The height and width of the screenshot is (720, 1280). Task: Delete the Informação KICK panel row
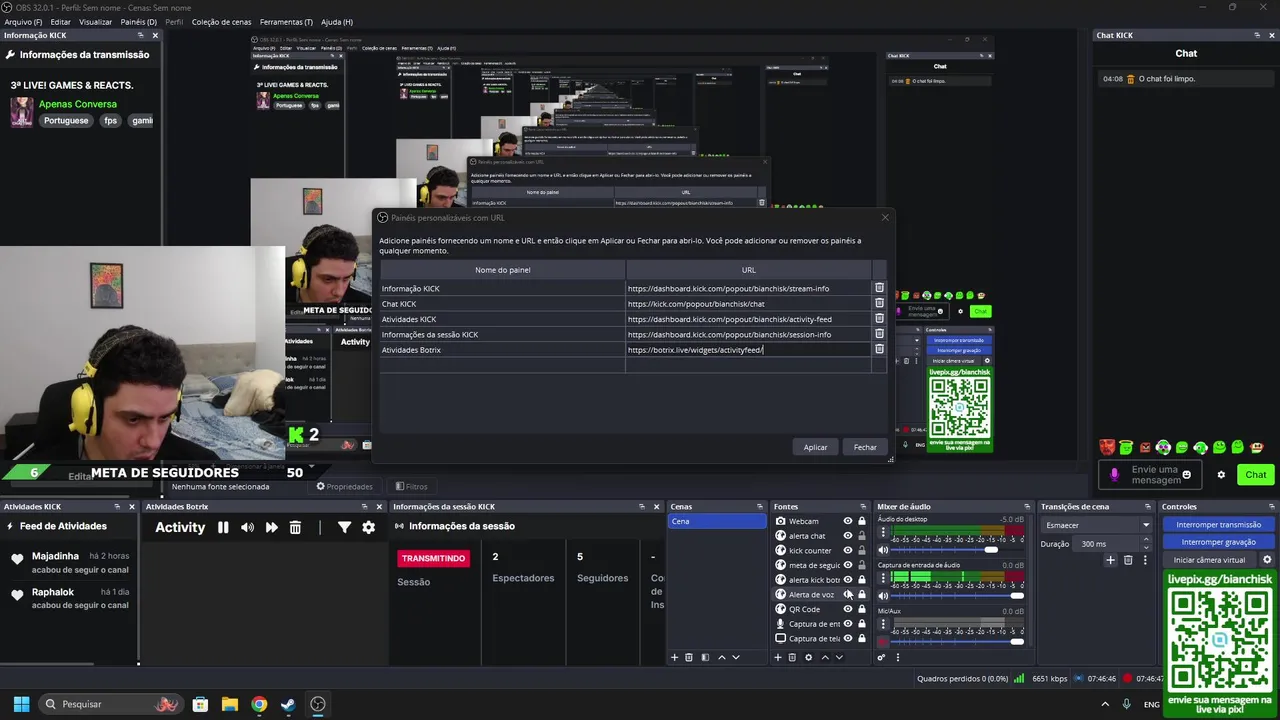pos(879,288)
